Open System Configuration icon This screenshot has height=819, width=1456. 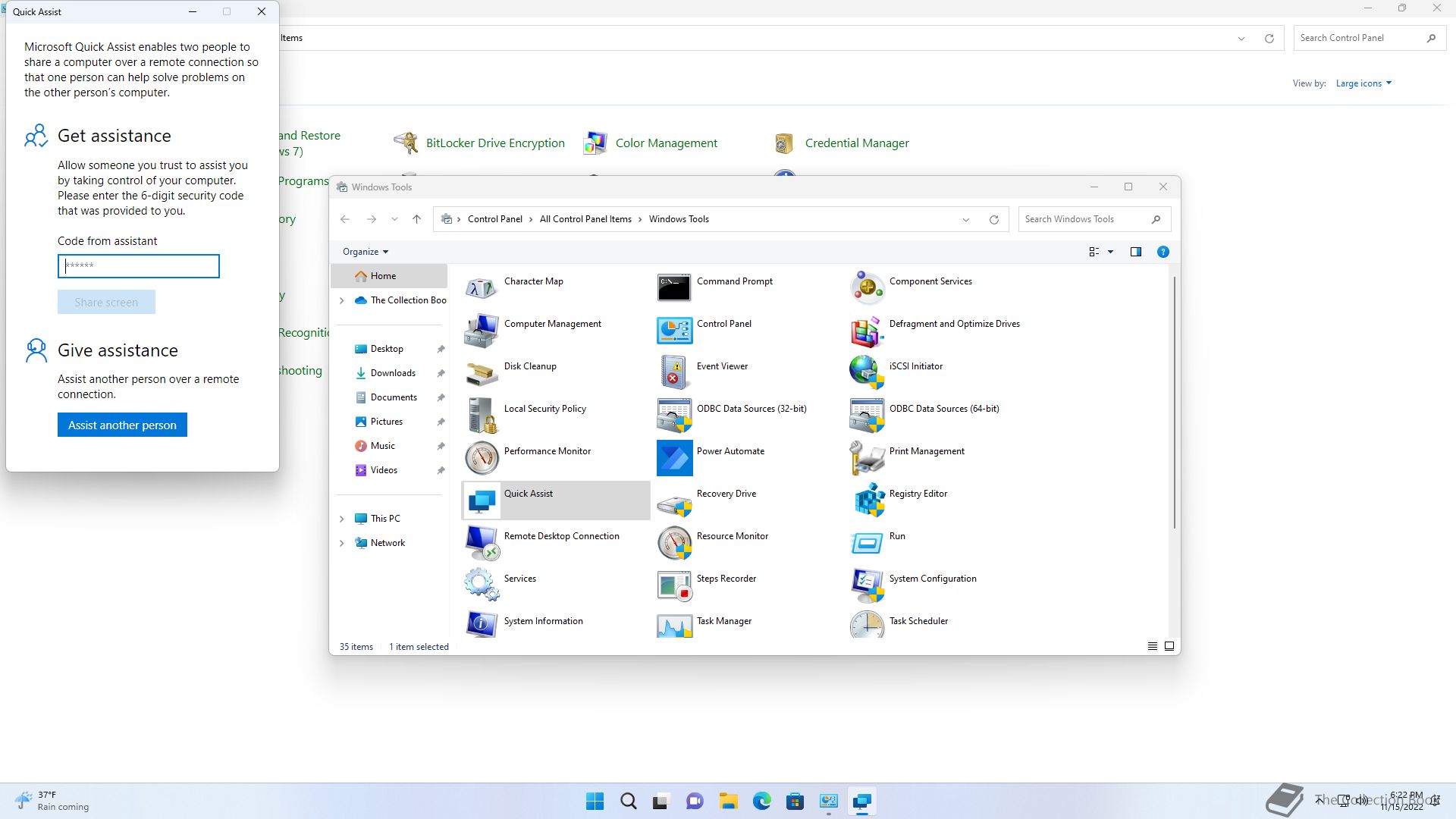(x=867, y=585)
